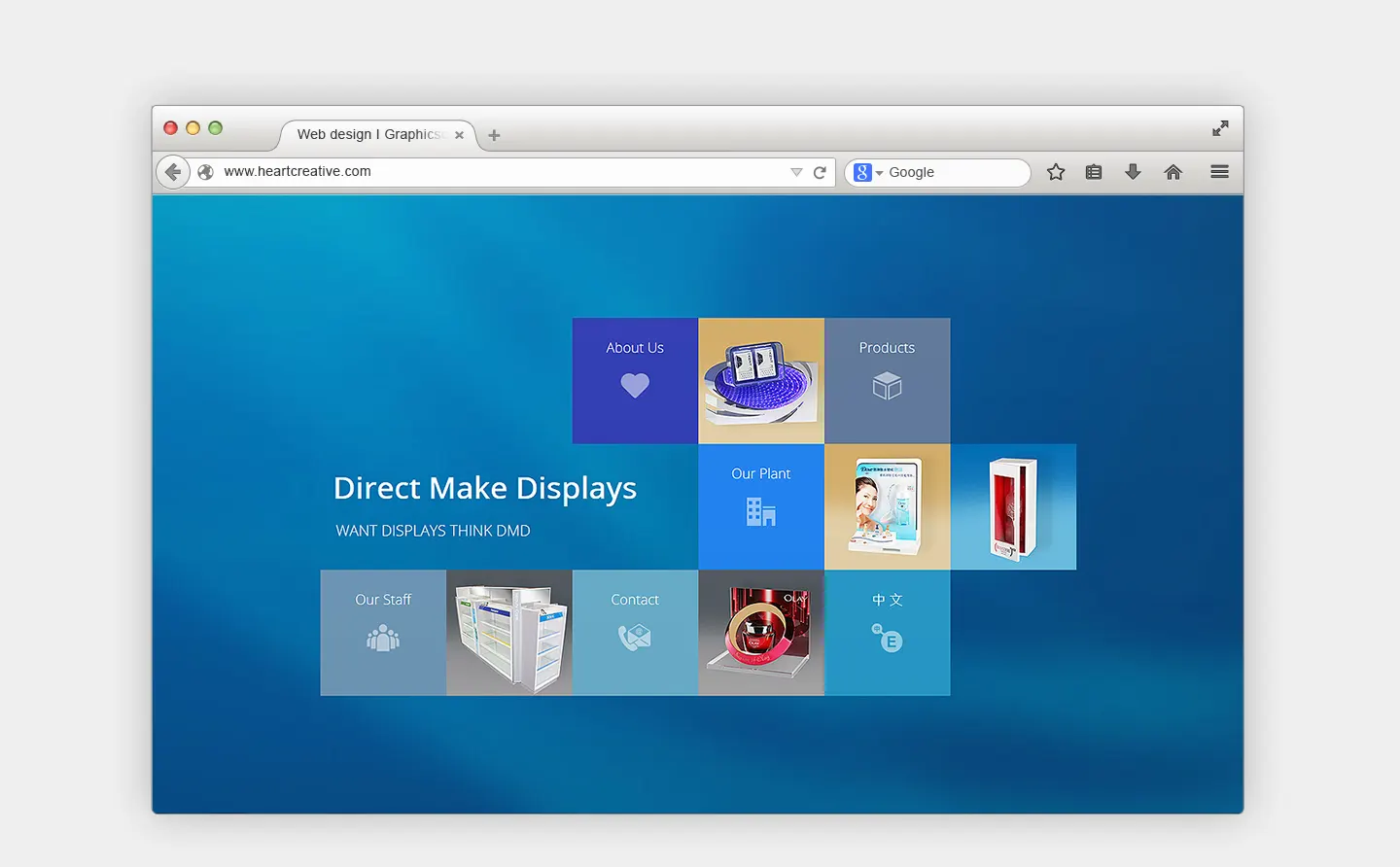Open the Our Plant tile
1400x867 pixels.
[x=761, y=507]
